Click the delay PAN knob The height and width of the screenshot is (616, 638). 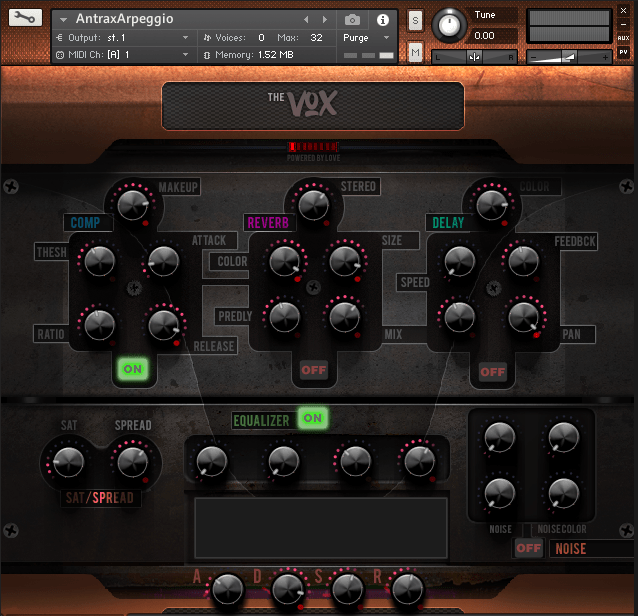pos(524,317)
